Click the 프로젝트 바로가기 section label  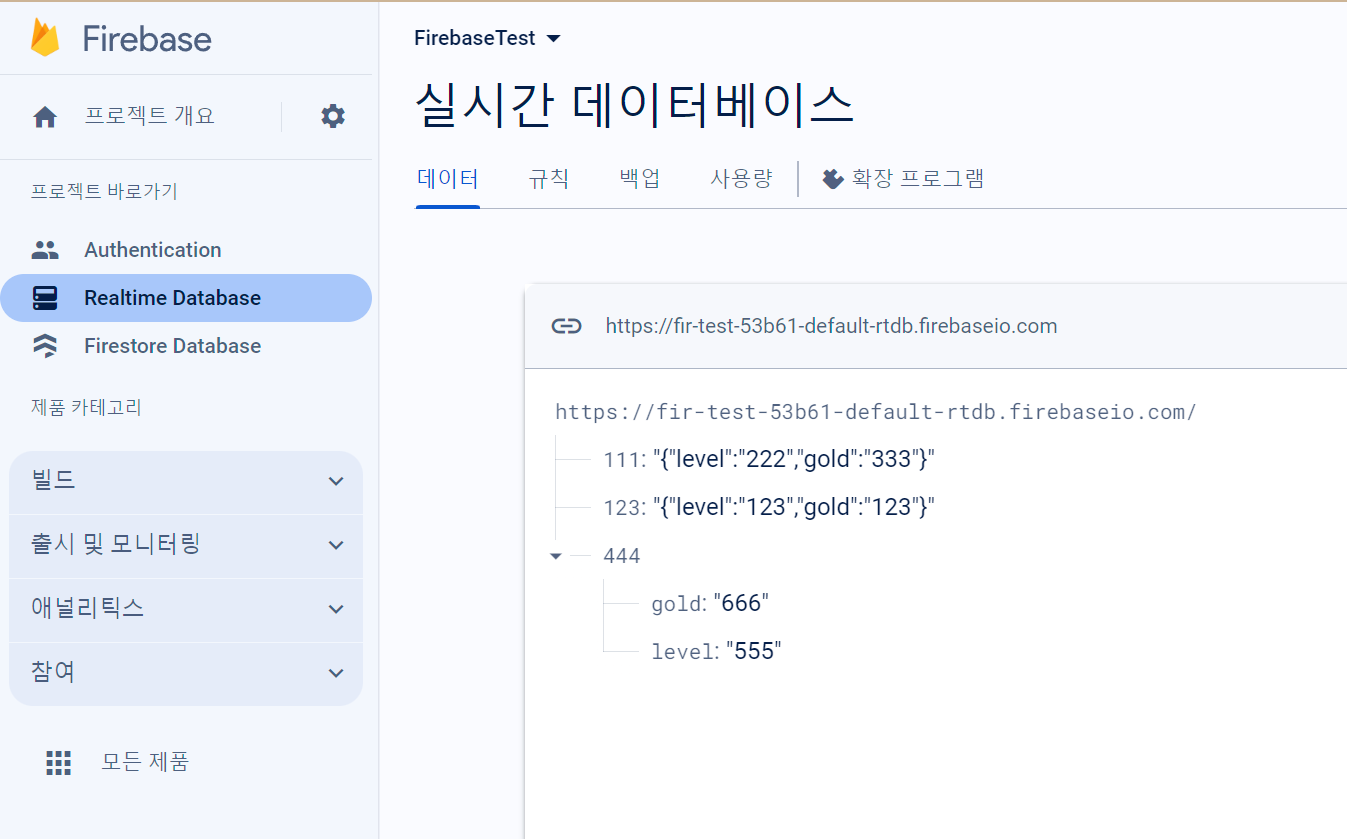pyautogui.click(x=104, y=191)
